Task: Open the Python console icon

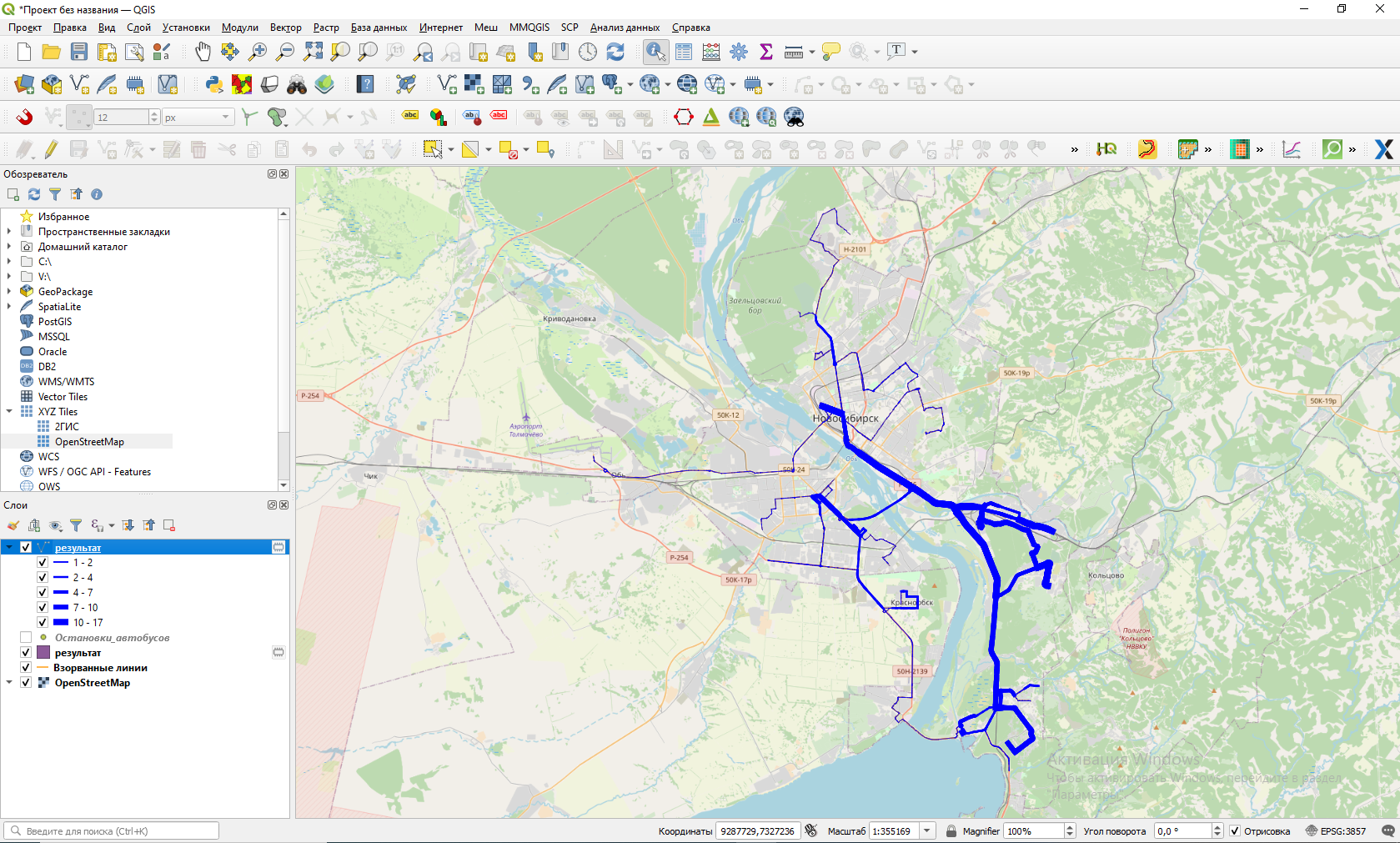Action: (x=214, y=84)
